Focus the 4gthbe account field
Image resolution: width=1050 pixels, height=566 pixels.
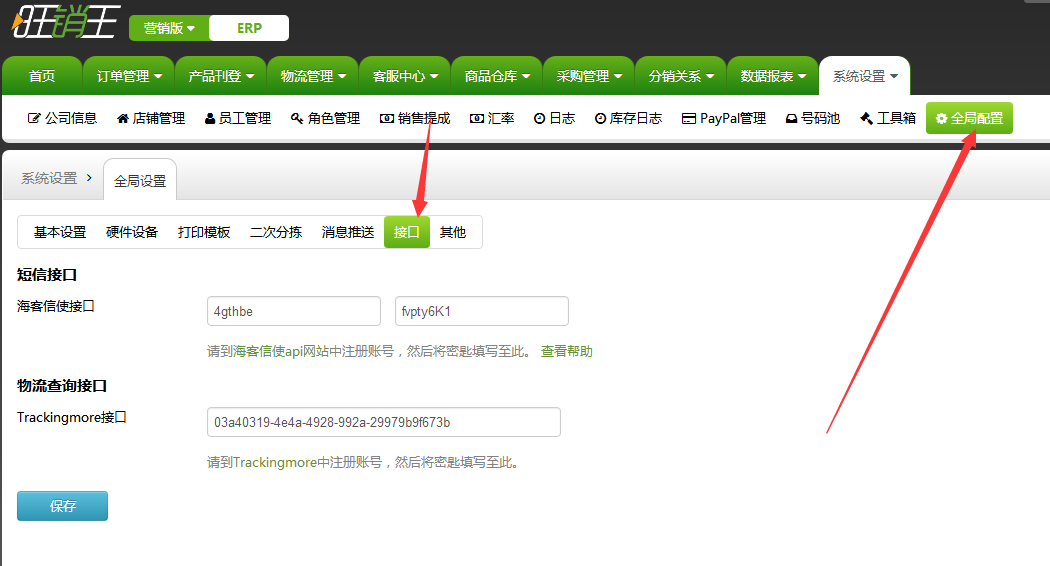point(294,311)
